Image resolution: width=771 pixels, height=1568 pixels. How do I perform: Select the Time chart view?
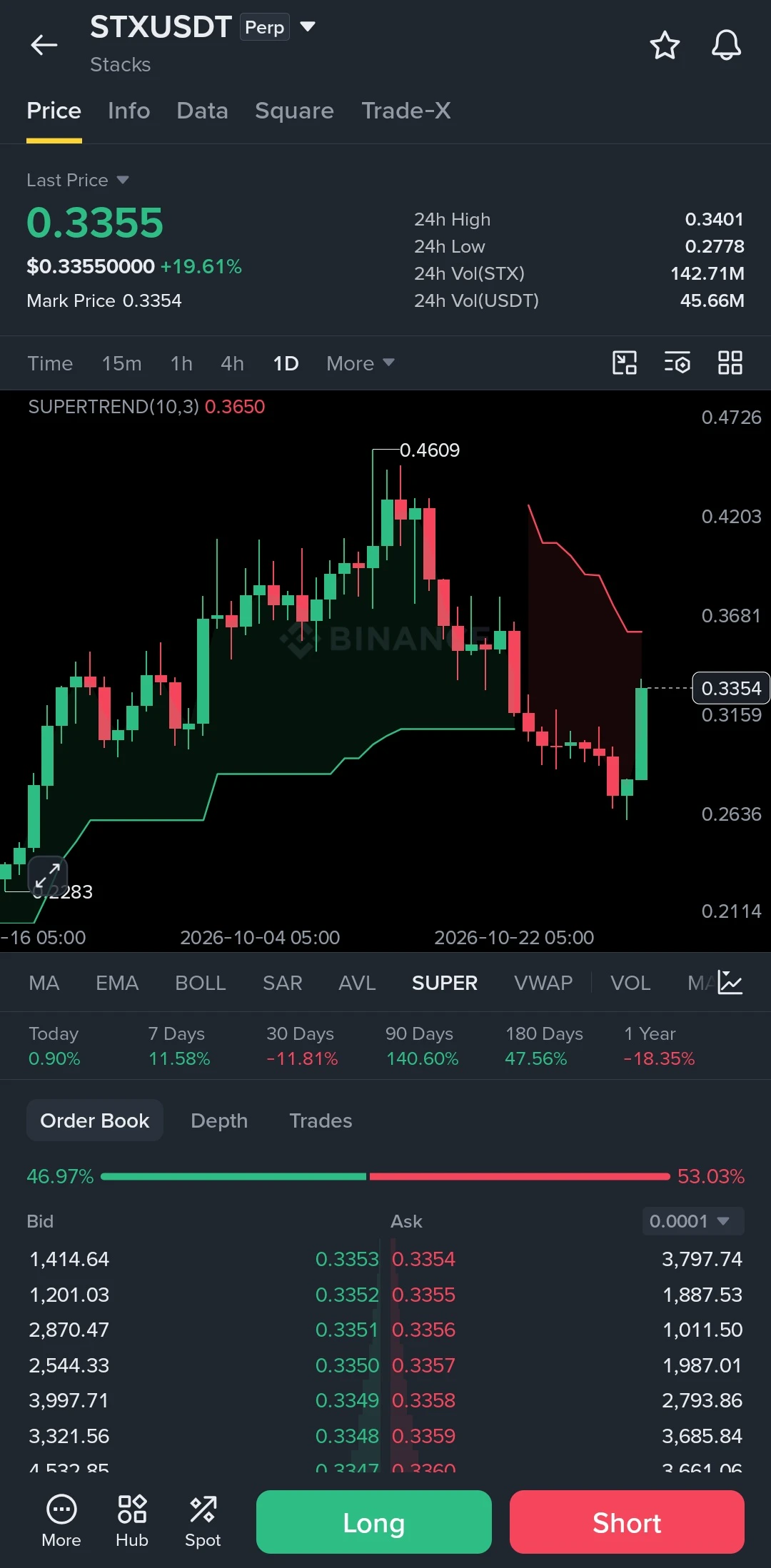tap(50, 363)
